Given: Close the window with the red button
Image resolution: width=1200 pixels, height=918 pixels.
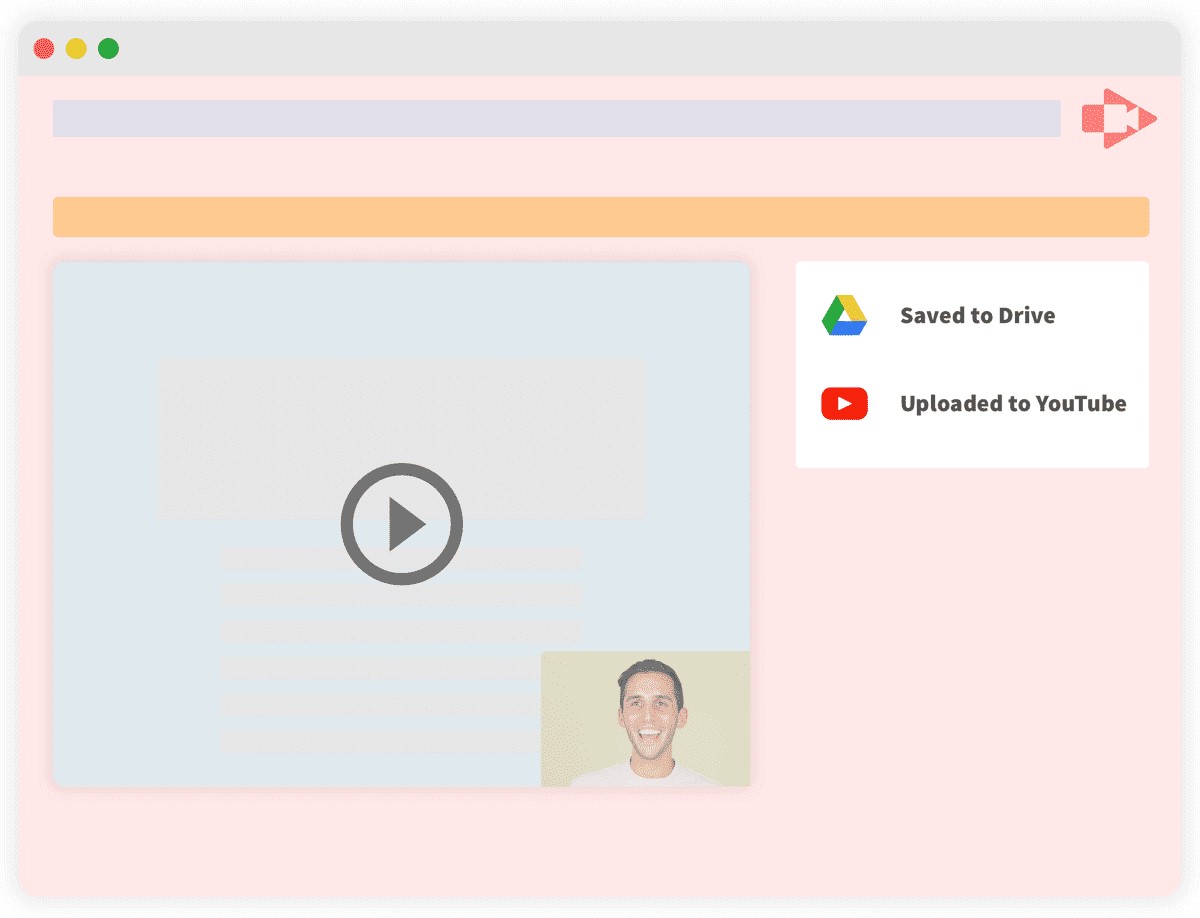Looking at the screenshot, I should tap(44, 48).
